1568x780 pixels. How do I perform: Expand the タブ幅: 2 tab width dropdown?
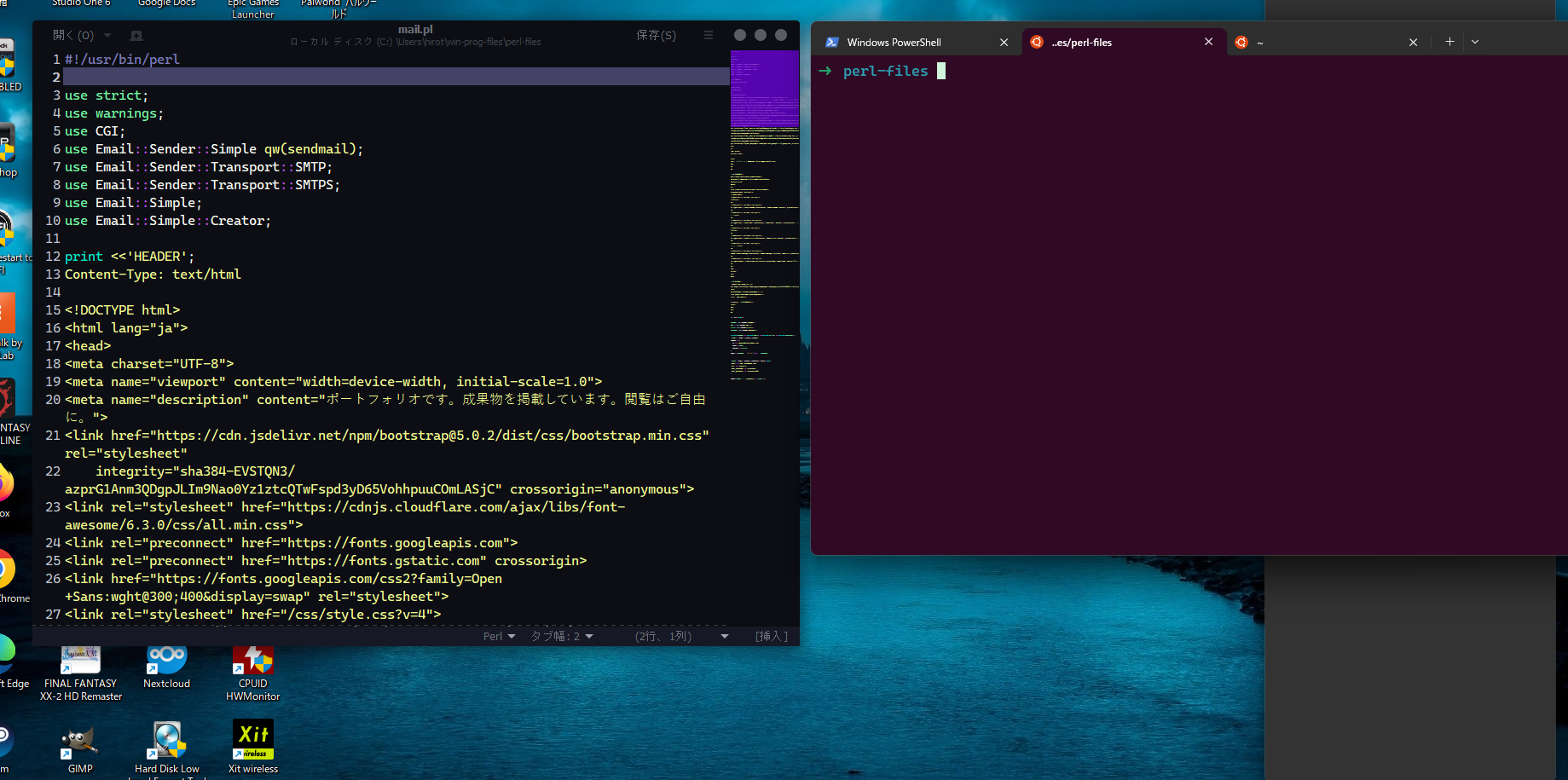tap(561, 636)
